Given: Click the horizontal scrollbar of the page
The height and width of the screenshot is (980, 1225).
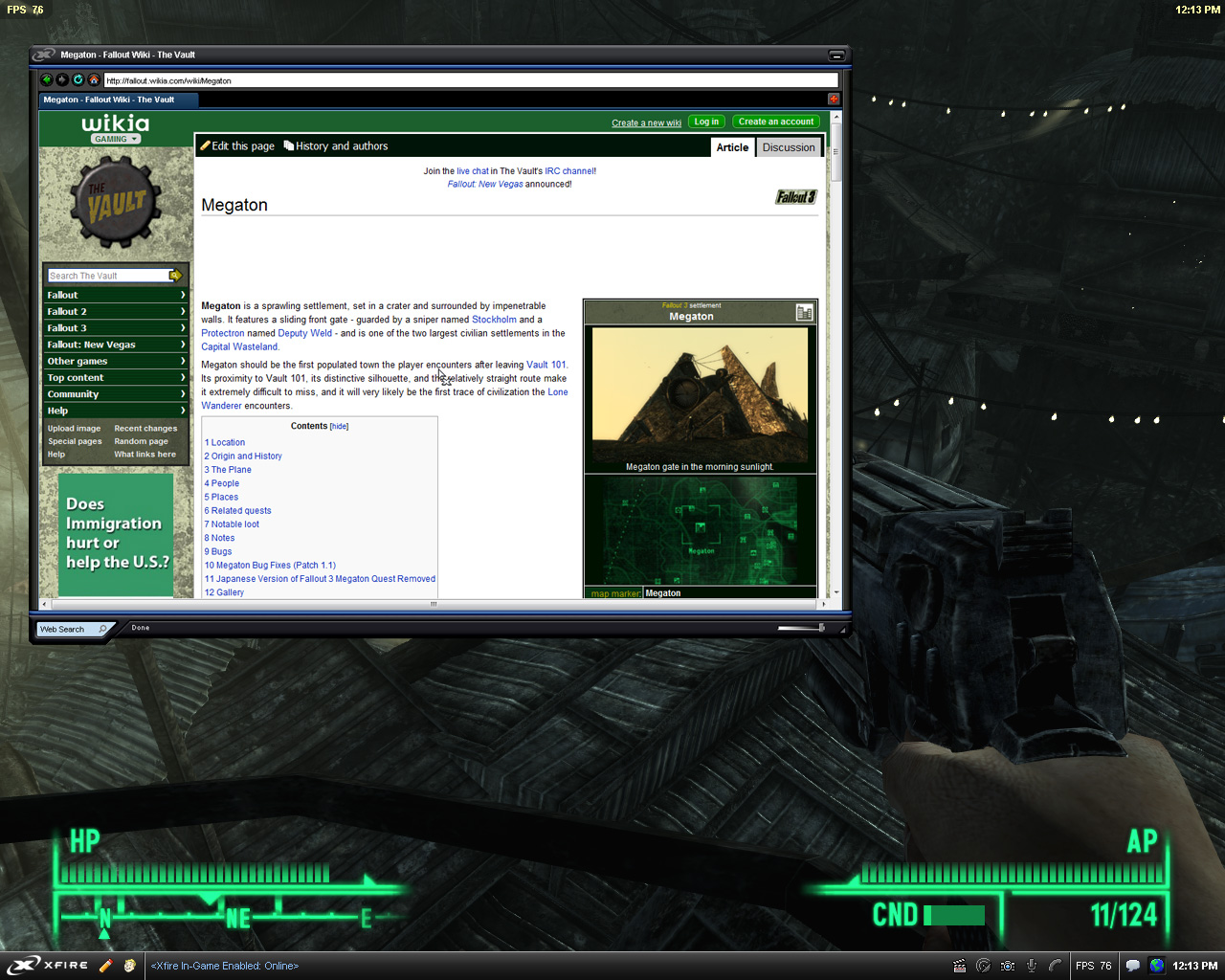Looking at the screenshot, I should 434,604.
